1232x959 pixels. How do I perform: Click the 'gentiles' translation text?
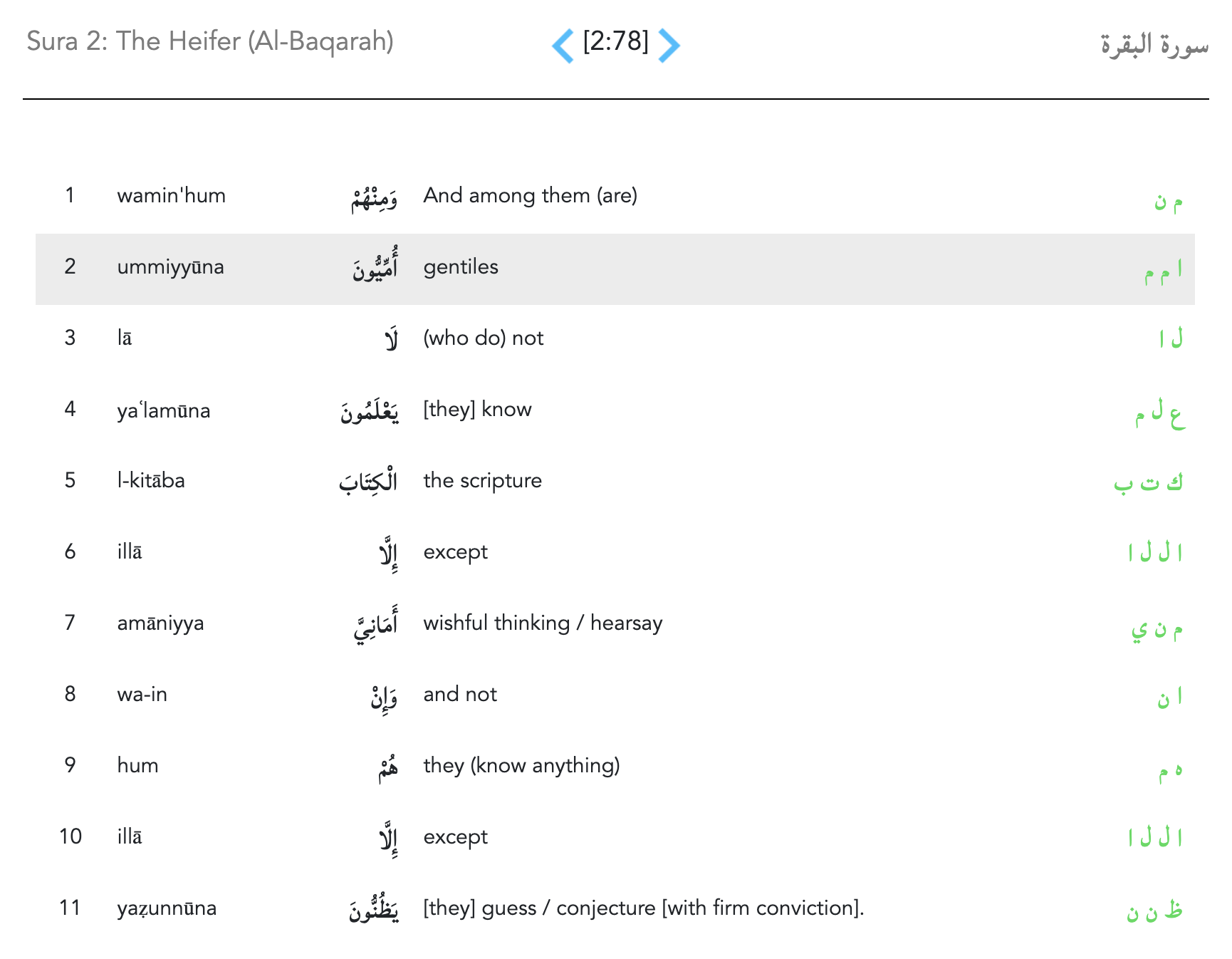click(x=461, y=266)
